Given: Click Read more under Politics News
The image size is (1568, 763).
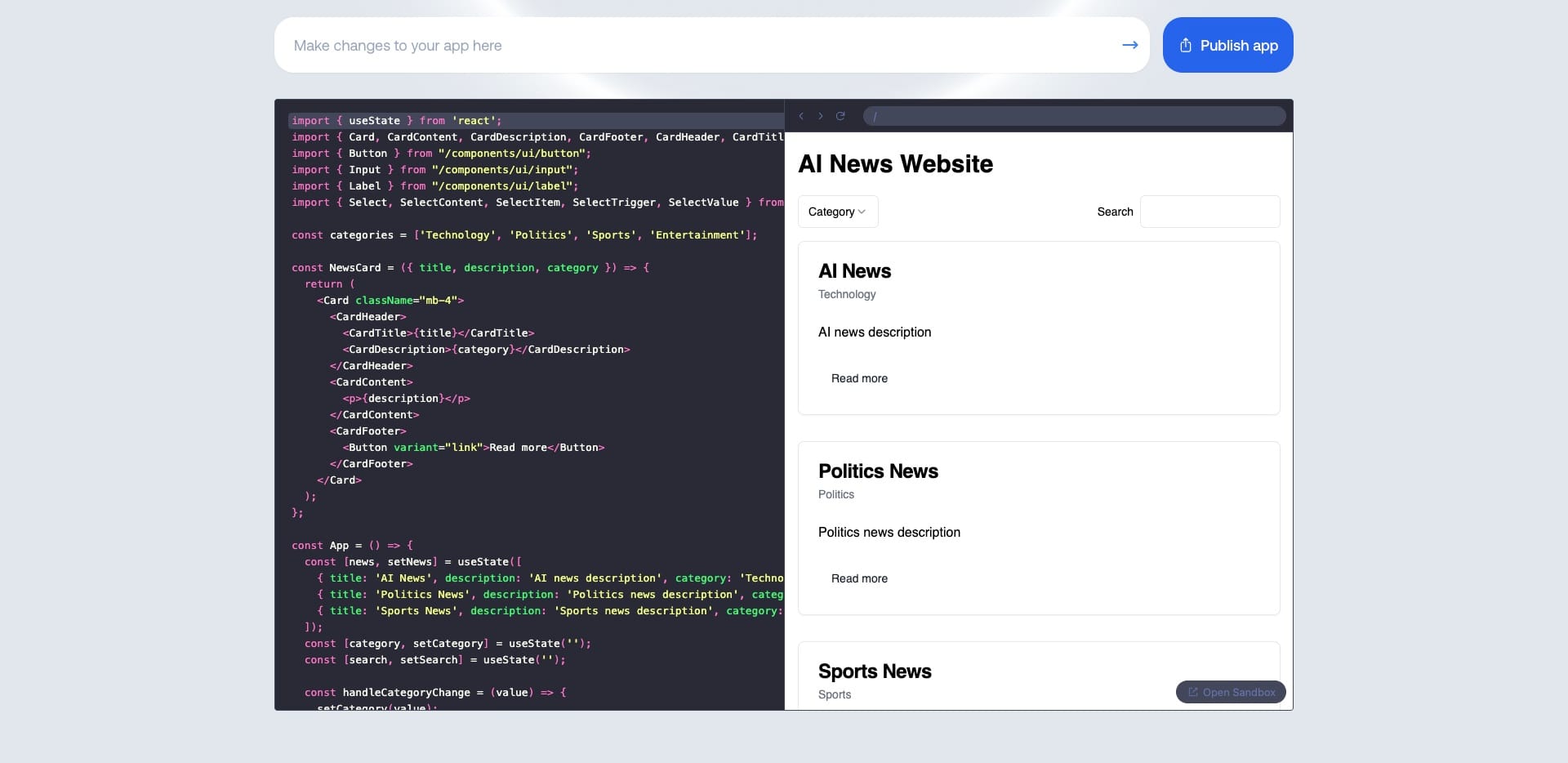Looking at the screenshot, I should pyautogui.click(x=859, y=578).
